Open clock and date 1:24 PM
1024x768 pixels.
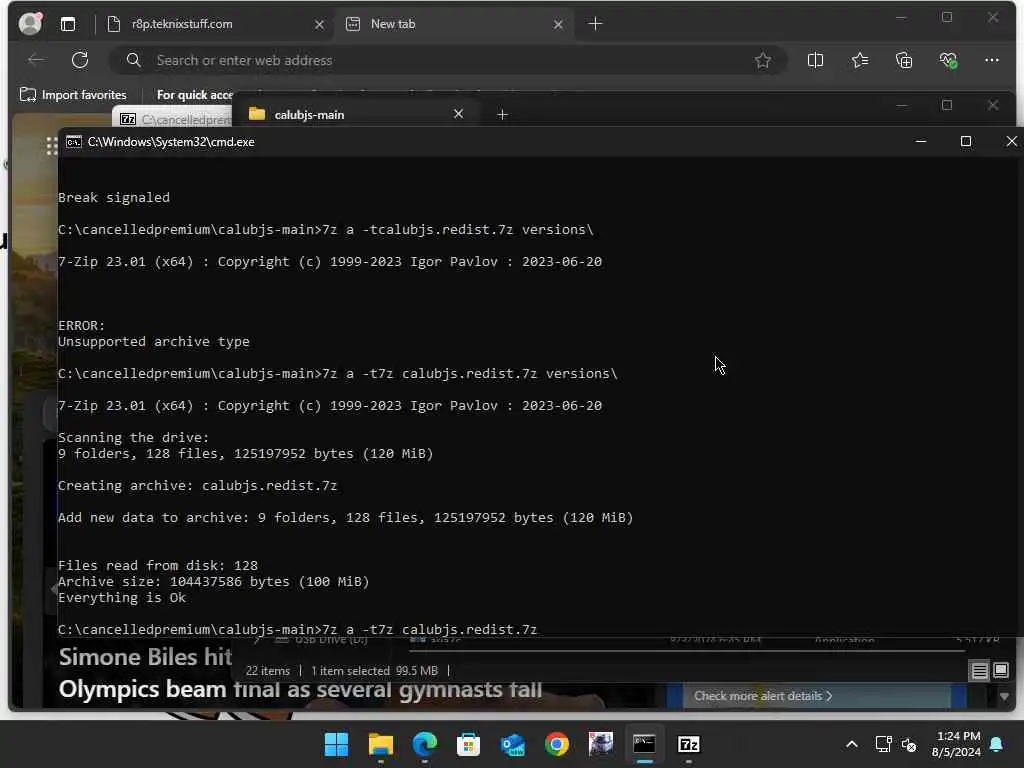957,744
